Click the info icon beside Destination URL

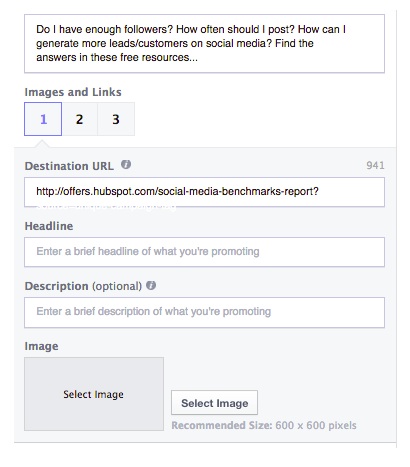126,165
